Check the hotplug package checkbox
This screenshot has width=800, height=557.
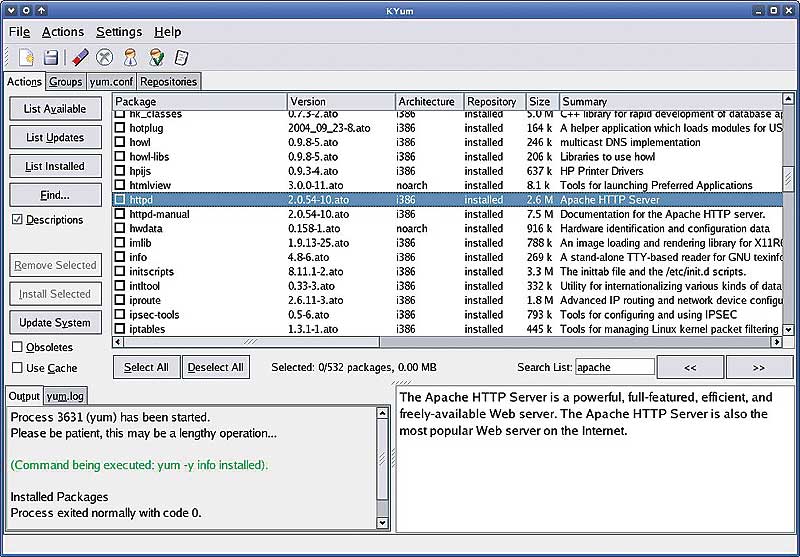click(119, 128)
